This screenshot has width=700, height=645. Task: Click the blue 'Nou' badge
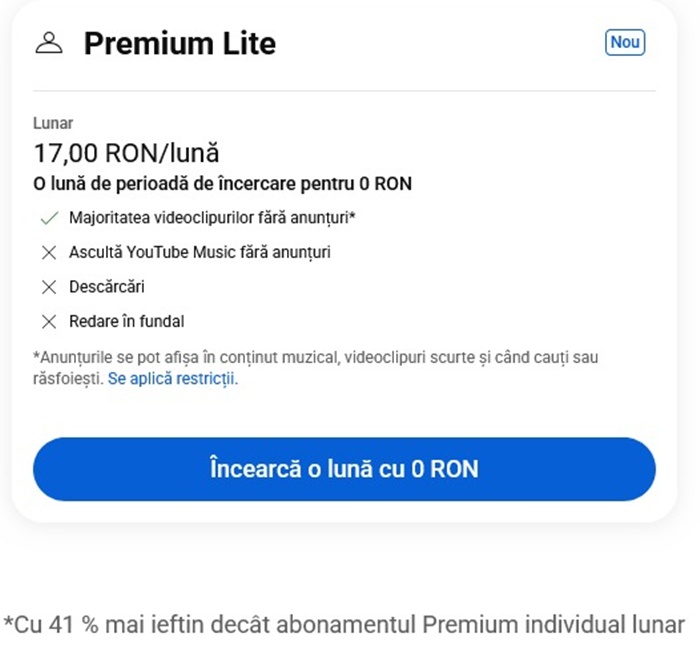pyautogui.click(x=625, y=42)
